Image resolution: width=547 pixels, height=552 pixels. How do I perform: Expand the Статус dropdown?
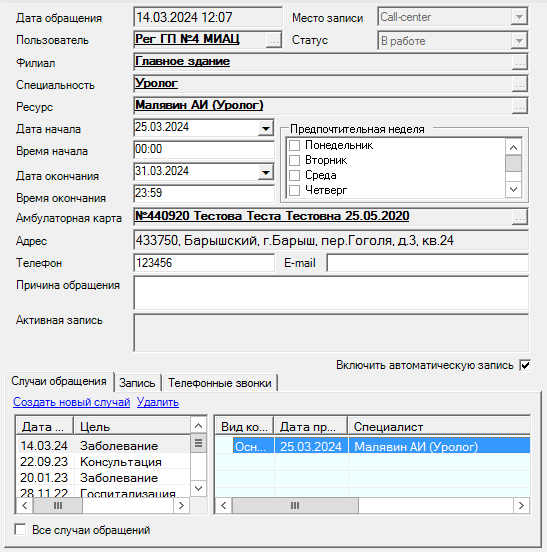(x=519, y=41)
